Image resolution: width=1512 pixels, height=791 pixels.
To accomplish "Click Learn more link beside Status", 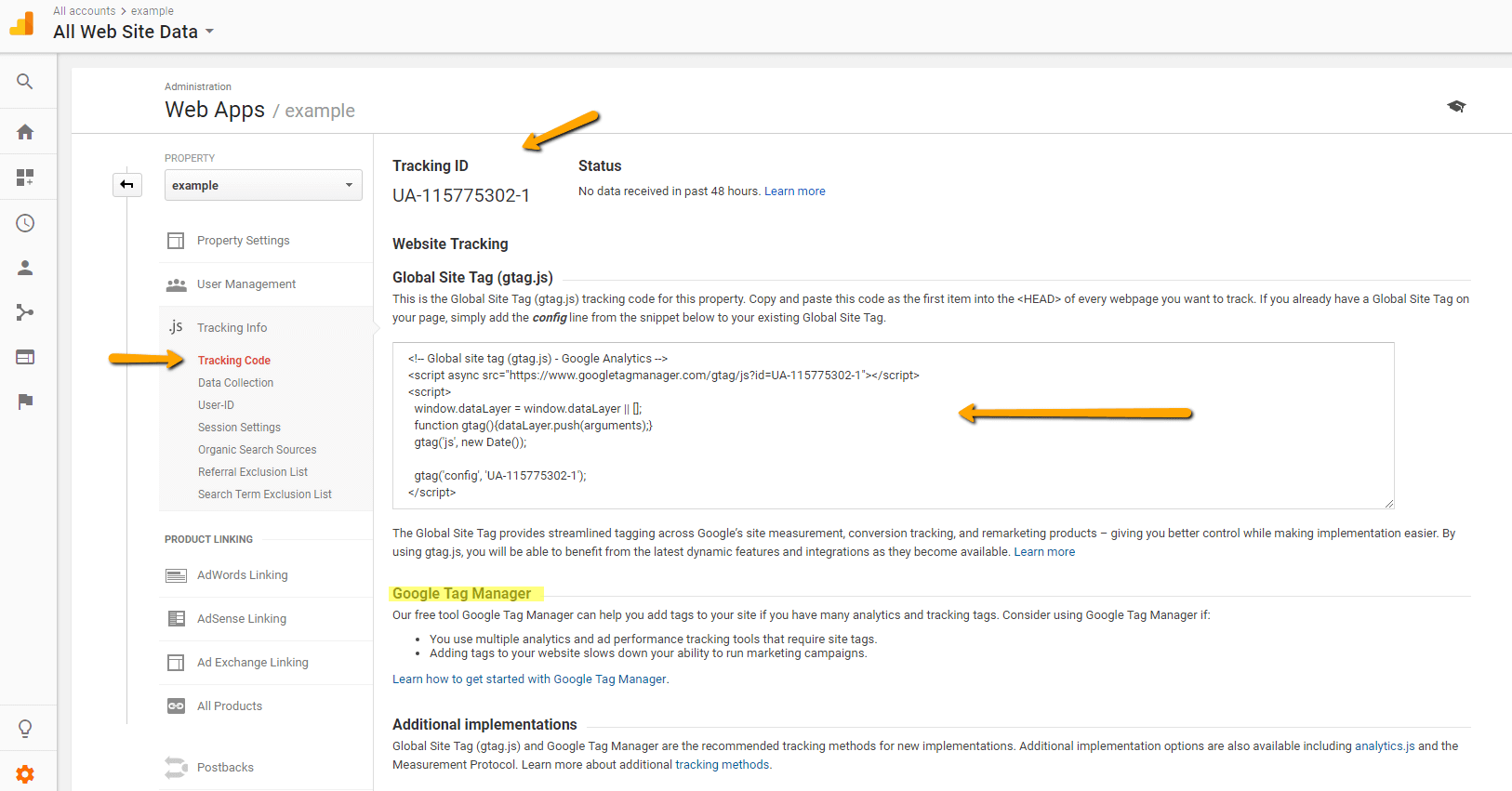I will coord(795,191).
